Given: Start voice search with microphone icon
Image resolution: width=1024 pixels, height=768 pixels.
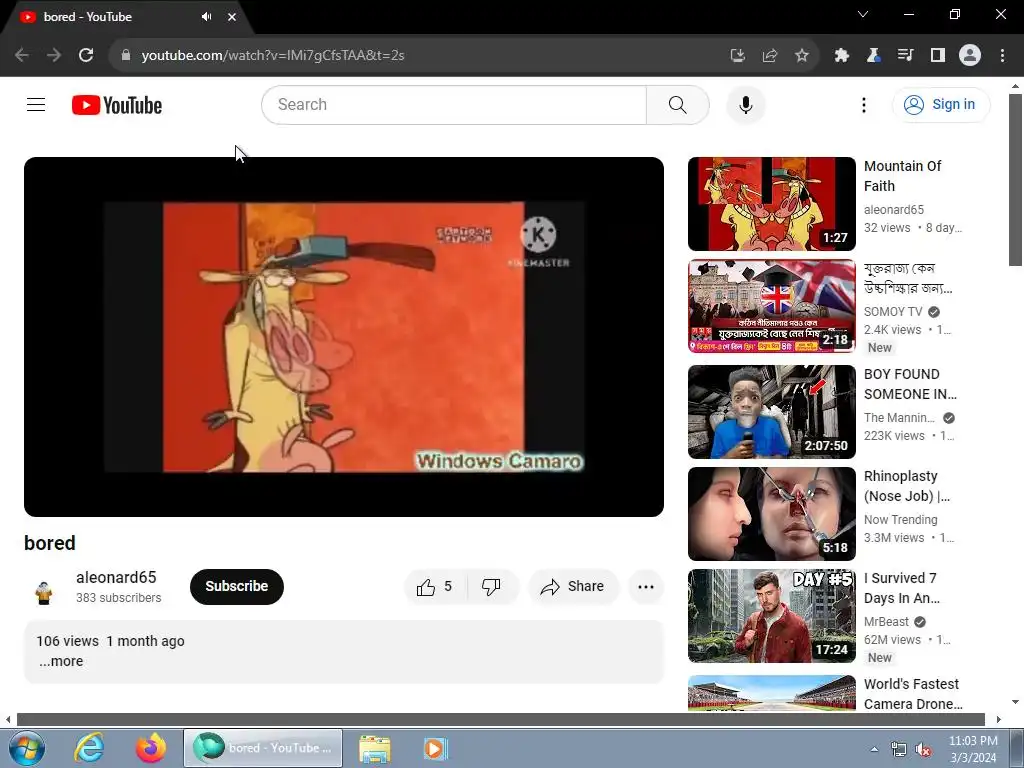Looking at the screenshot, I should click(746, 104).
